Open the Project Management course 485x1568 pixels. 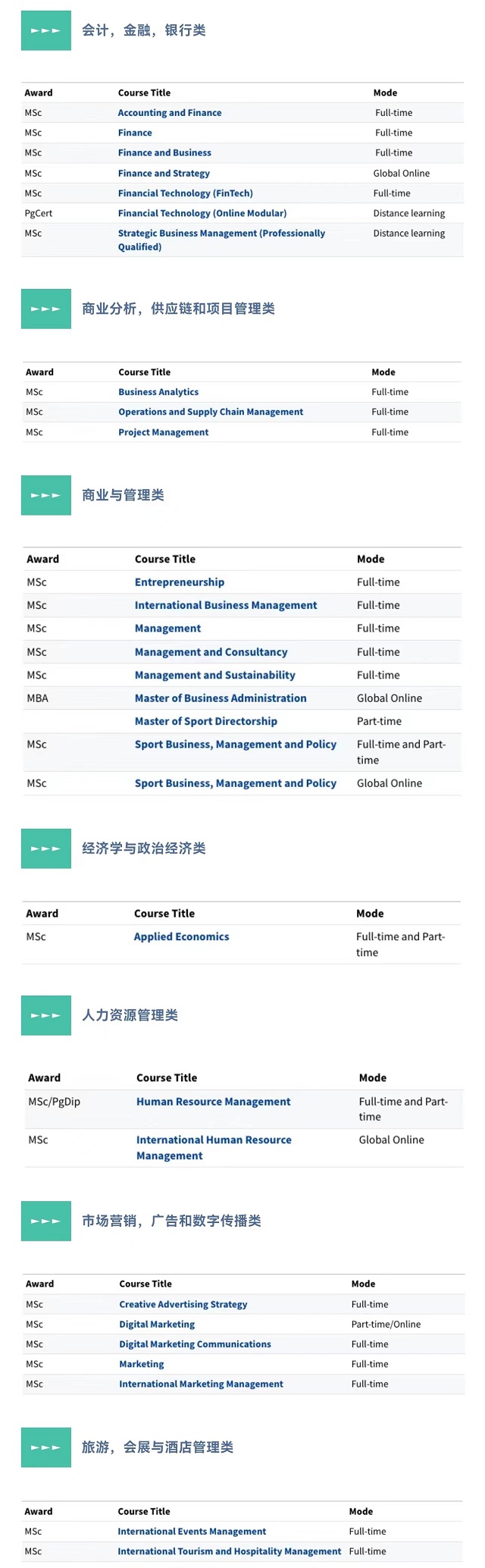164,432
